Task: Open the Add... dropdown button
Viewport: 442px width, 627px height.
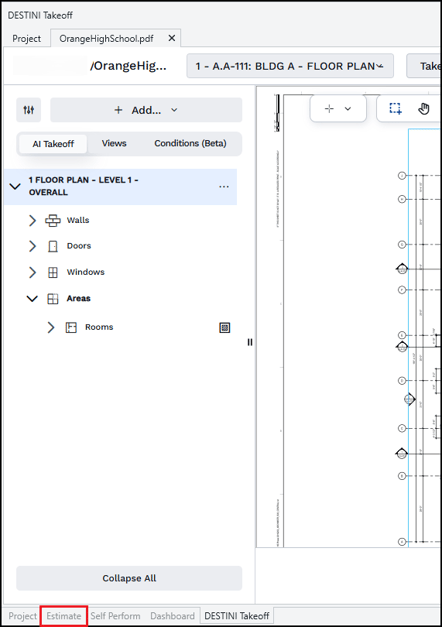Action: (x=146, y=110)
